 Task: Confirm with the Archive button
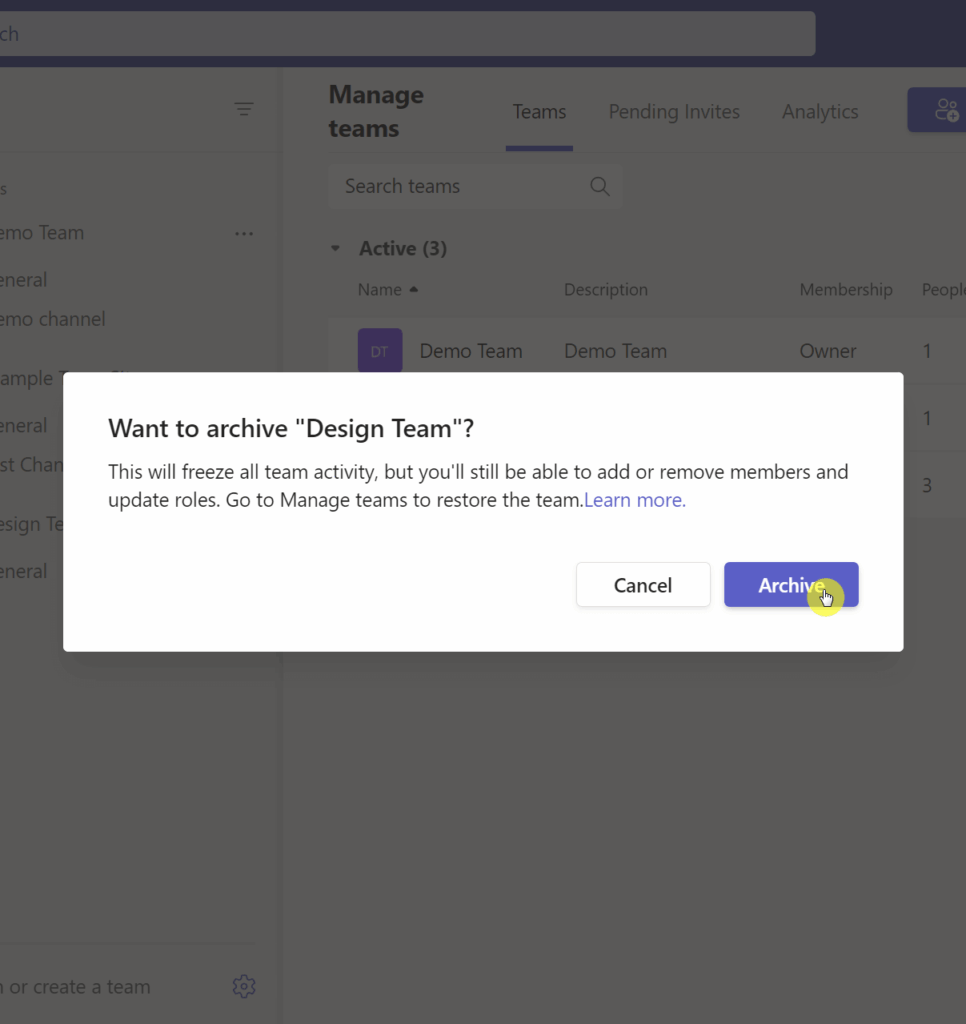point(791,584)
